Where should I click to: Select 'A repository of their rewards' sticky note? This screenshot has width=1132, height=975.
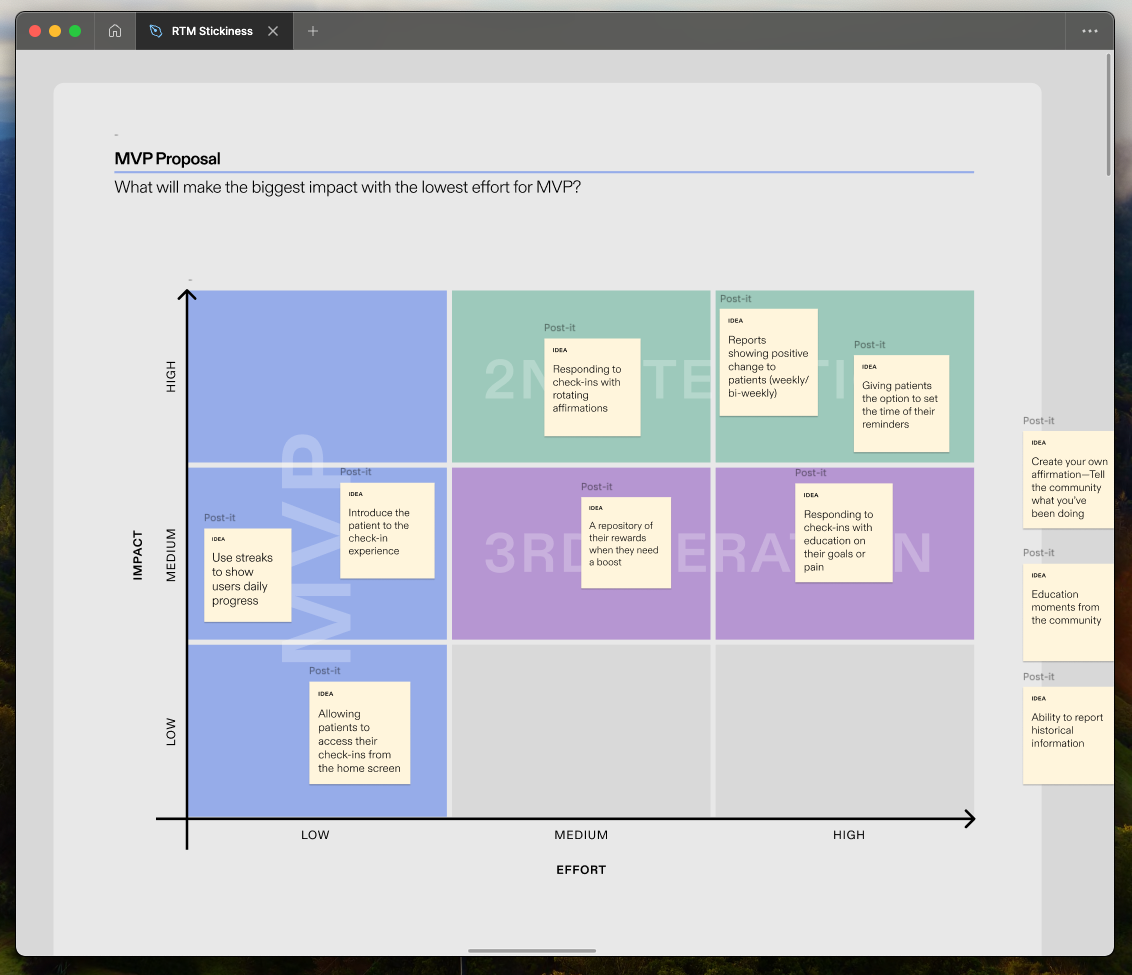click(626, 543)
